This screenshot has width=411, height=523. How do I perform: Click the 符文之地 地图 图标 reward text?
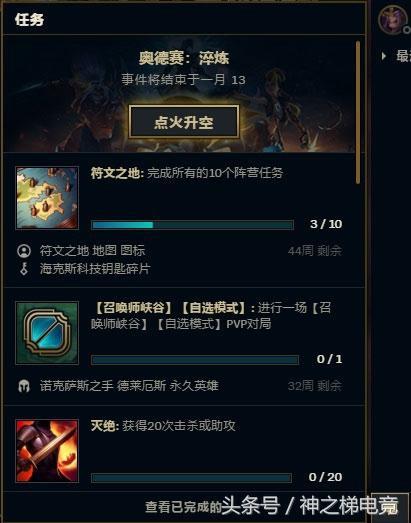pyautogui.click(x=92, y=251)
